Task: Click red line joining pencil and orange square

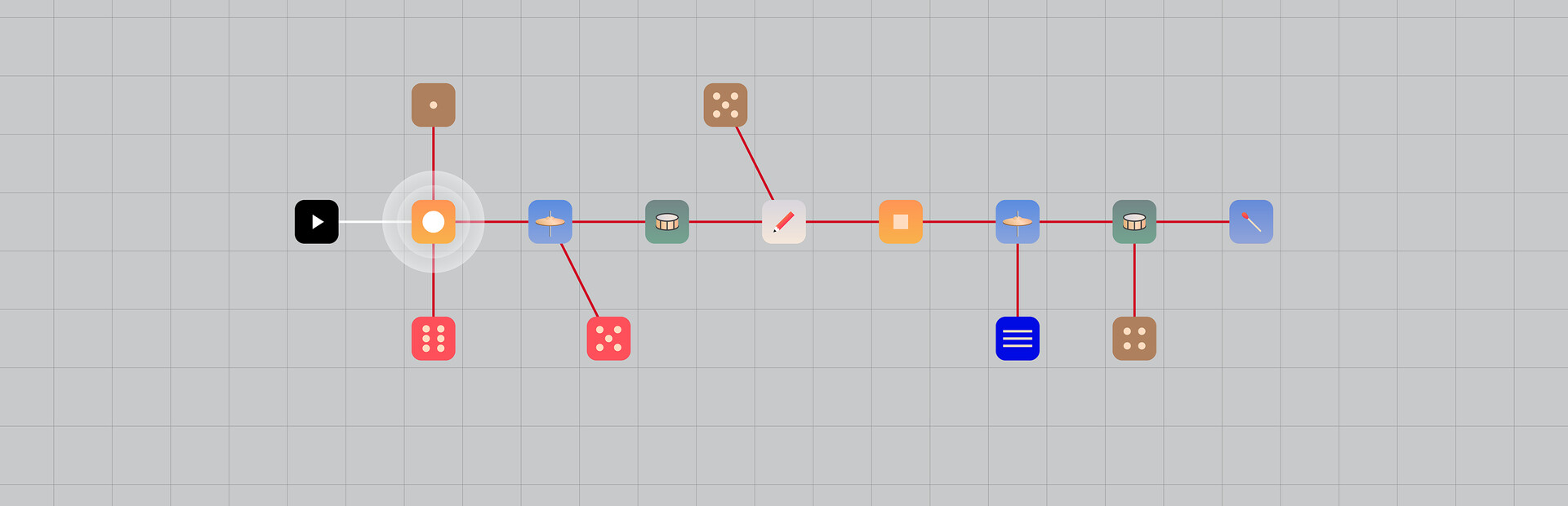Action: coord(842,221)
